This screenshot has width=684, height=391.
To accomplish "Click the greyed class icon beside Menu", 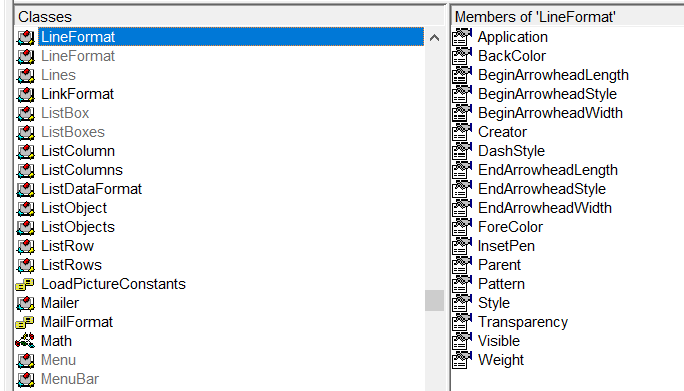I will point(25,360).
